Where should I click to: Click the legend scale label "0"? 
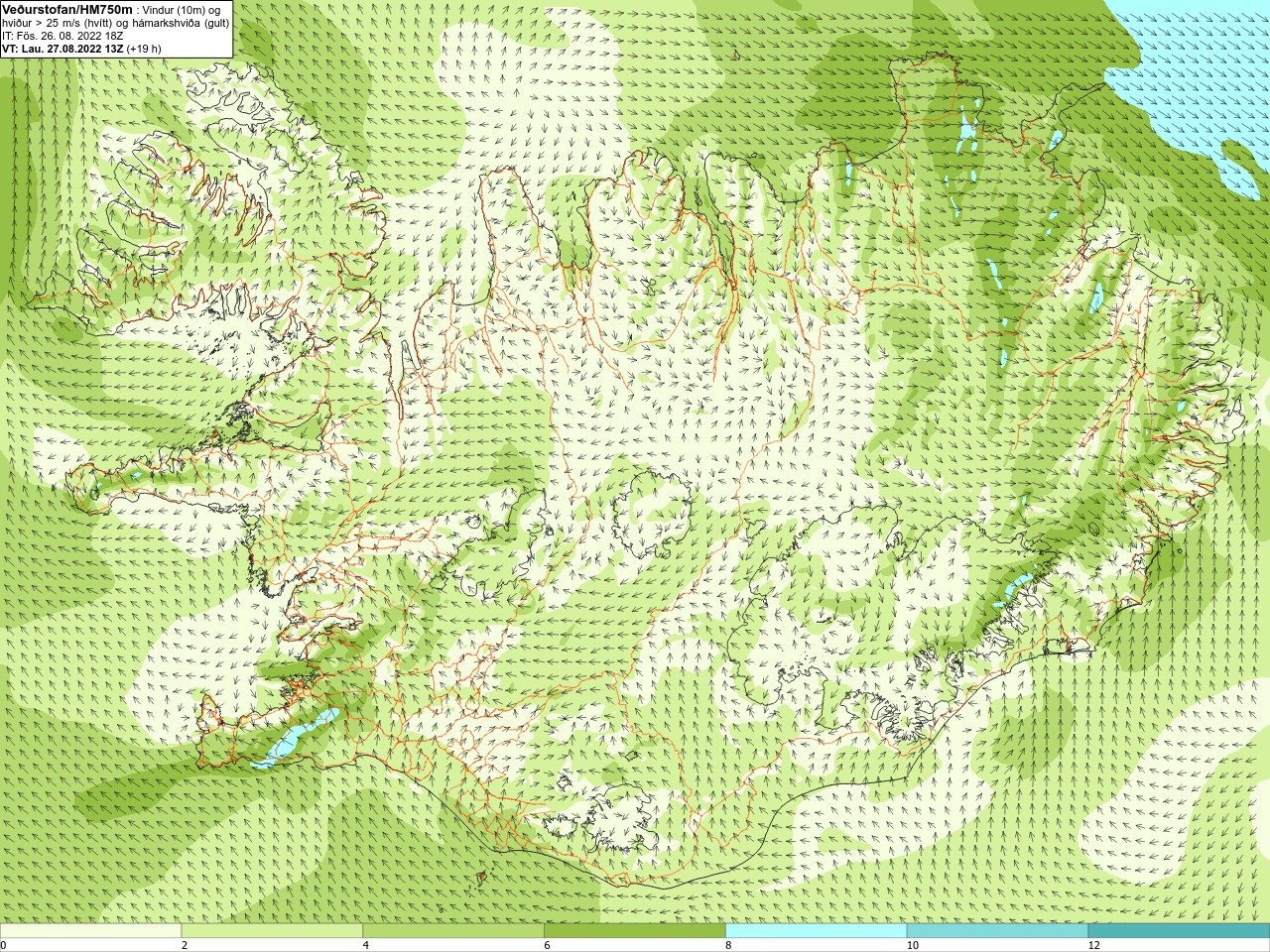[4, 945]
